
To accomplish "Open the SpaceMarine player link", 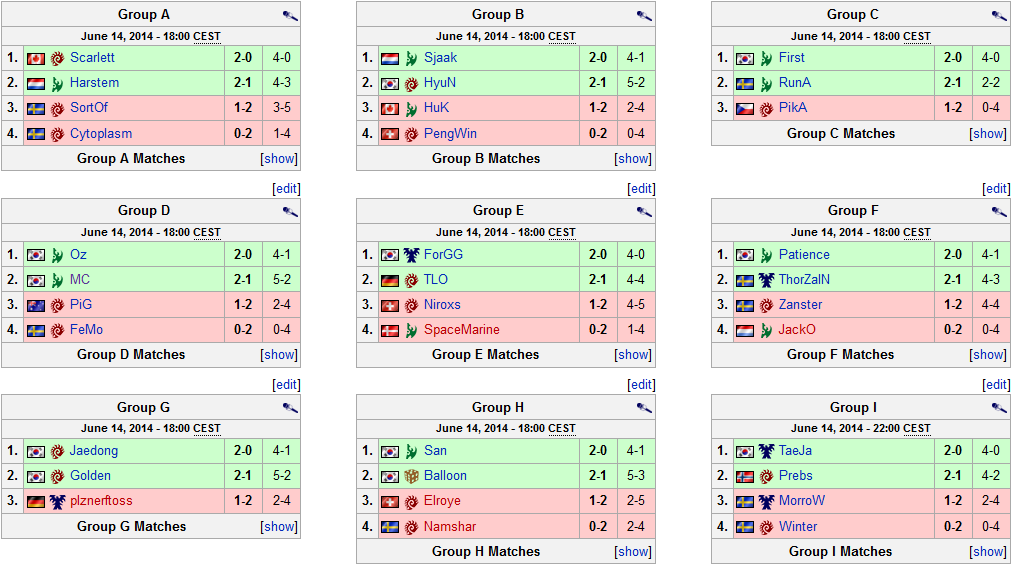I will click(x=461, y=330).
